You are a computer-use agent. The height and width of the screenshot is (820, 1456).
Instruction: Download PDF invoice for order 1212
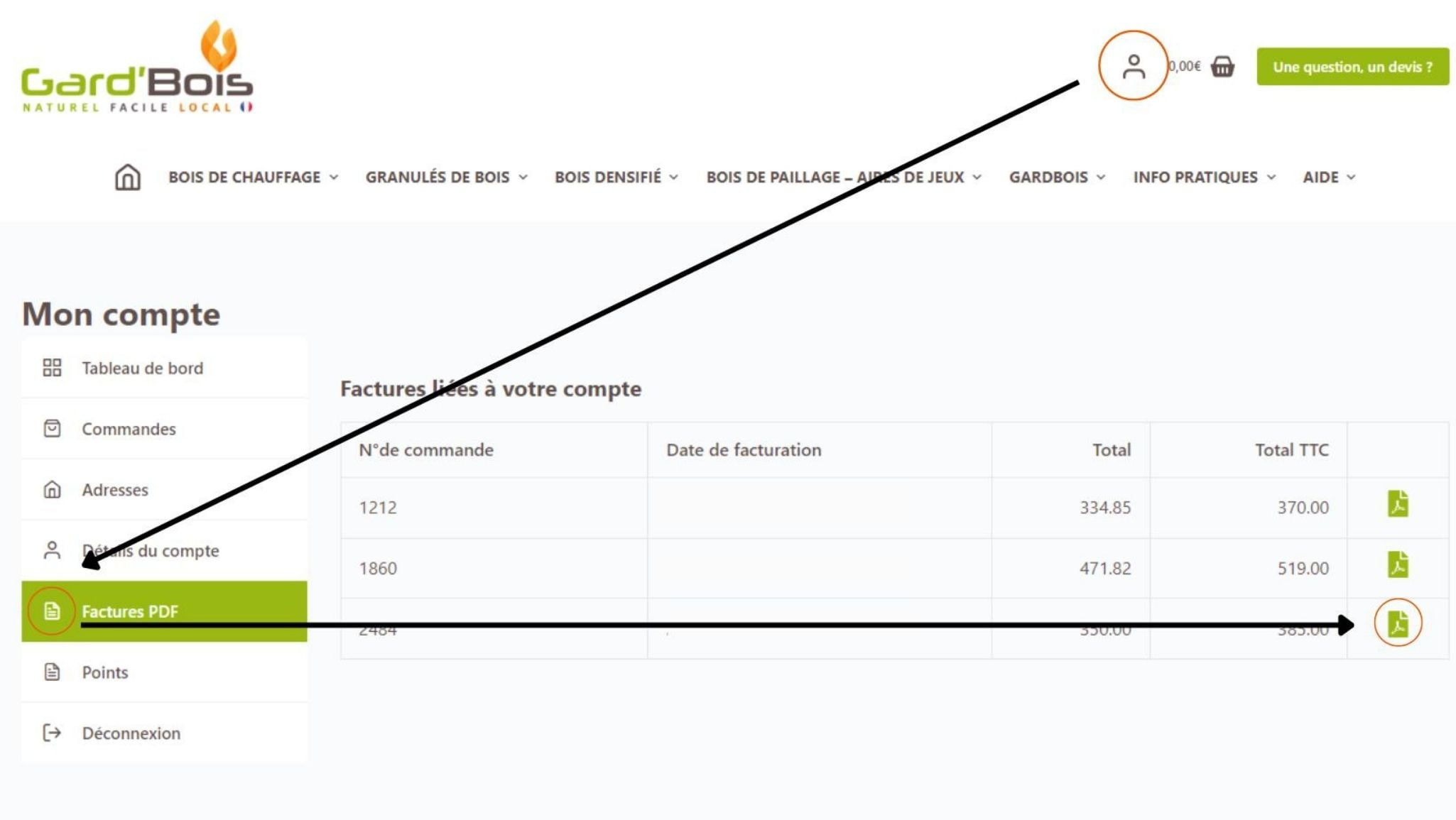point(1397,505)
